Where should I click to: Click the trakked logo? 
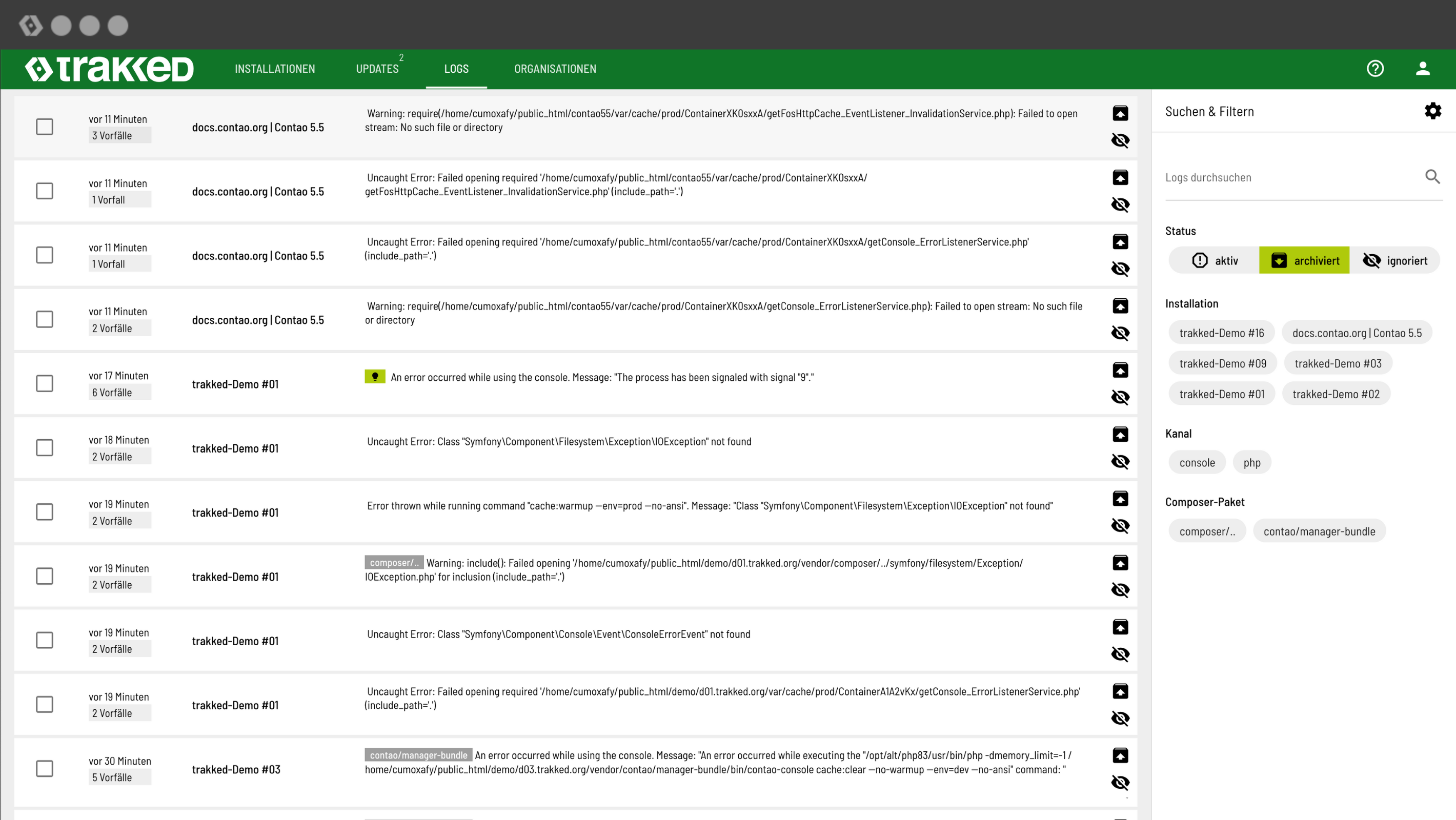tap(109, 69)
